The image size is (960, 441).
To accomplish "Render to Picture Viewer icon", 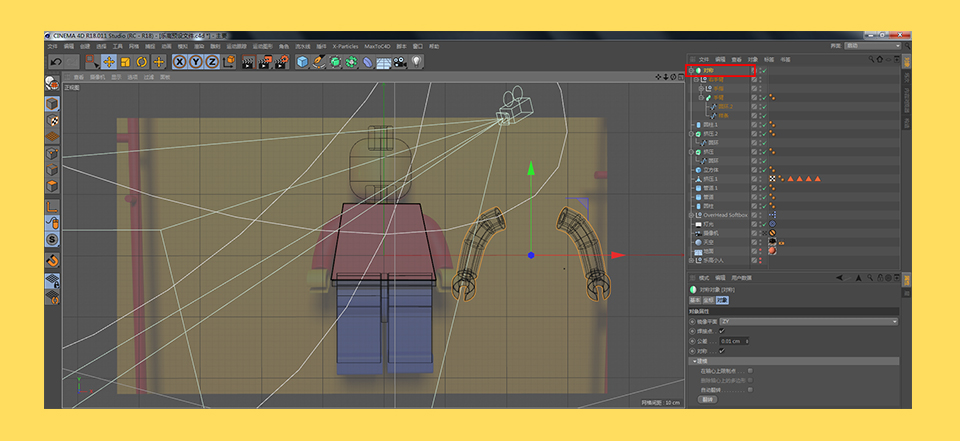I will pos(264,62).
